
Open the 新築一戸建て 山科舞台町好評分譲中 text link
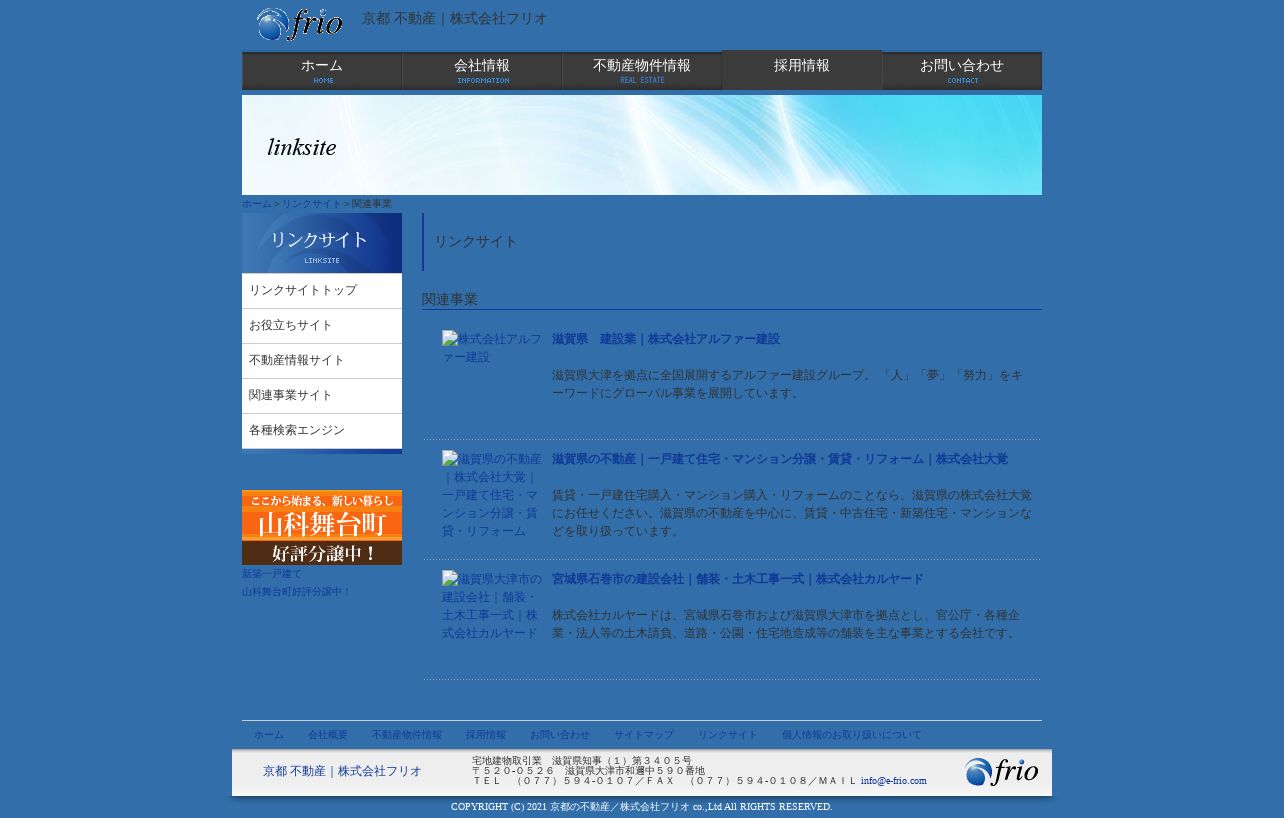click(297, 583)
